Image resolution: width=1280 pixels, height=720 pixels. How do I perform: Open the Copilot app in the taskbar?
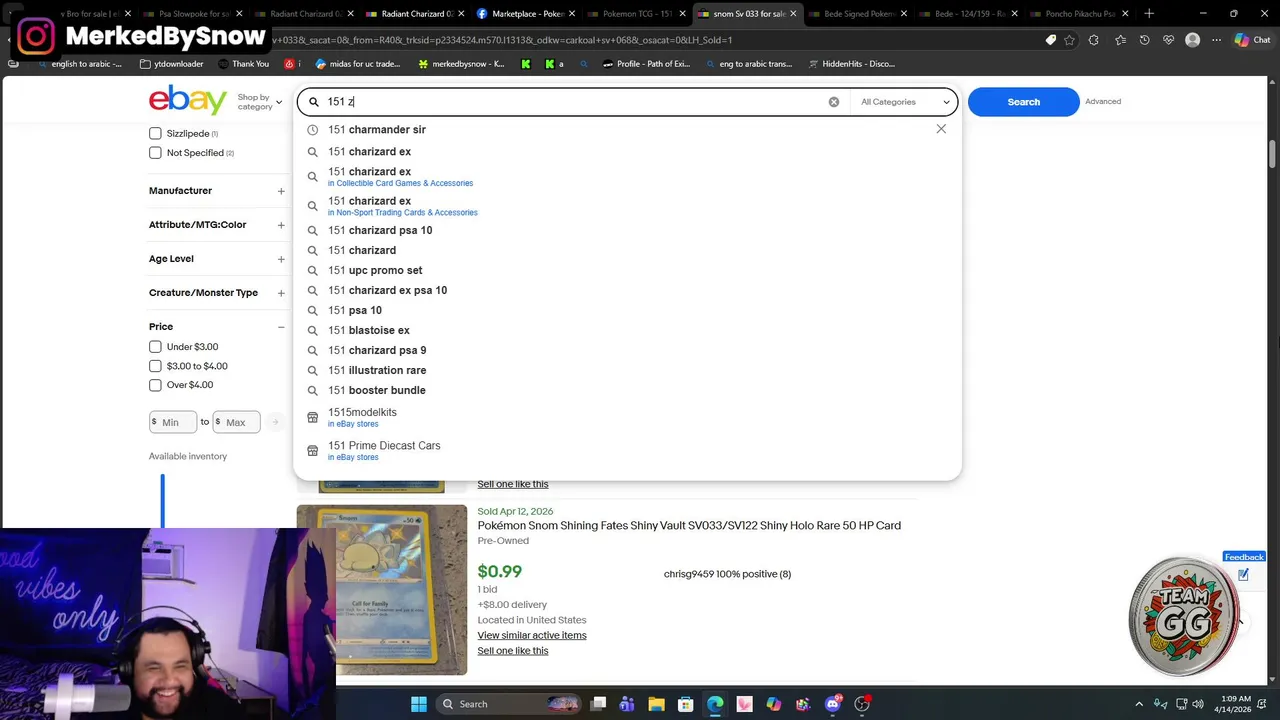(774, 704)
